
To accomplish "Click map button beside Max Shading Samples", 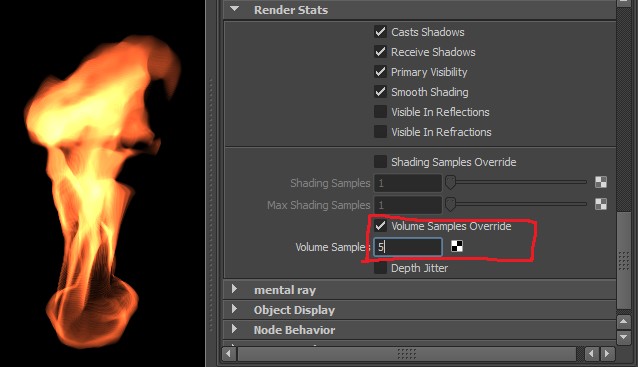I will click(601, 204).
